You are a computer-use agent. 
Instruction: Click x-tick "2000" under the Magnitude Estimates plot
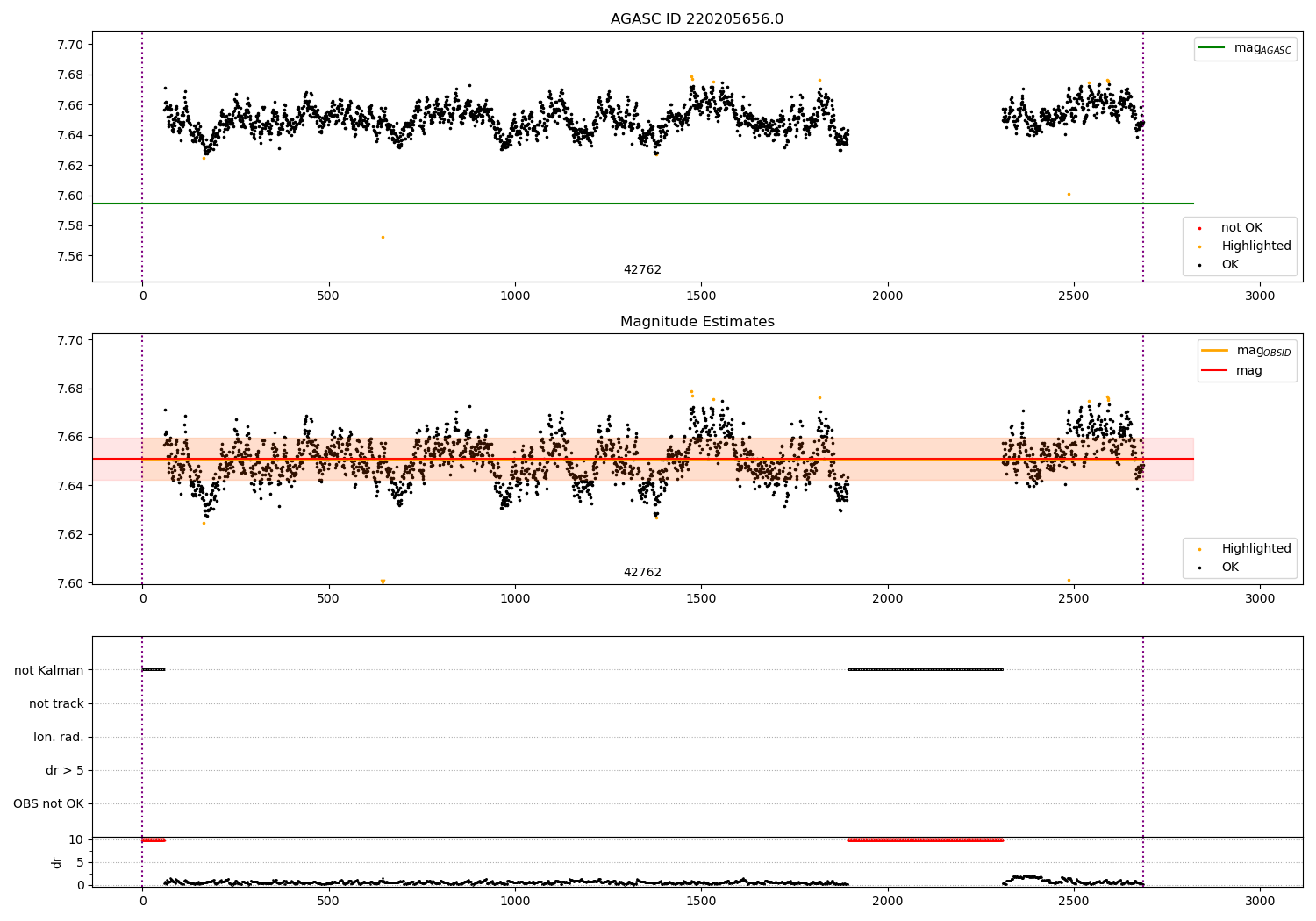click(x=888, y=598)
